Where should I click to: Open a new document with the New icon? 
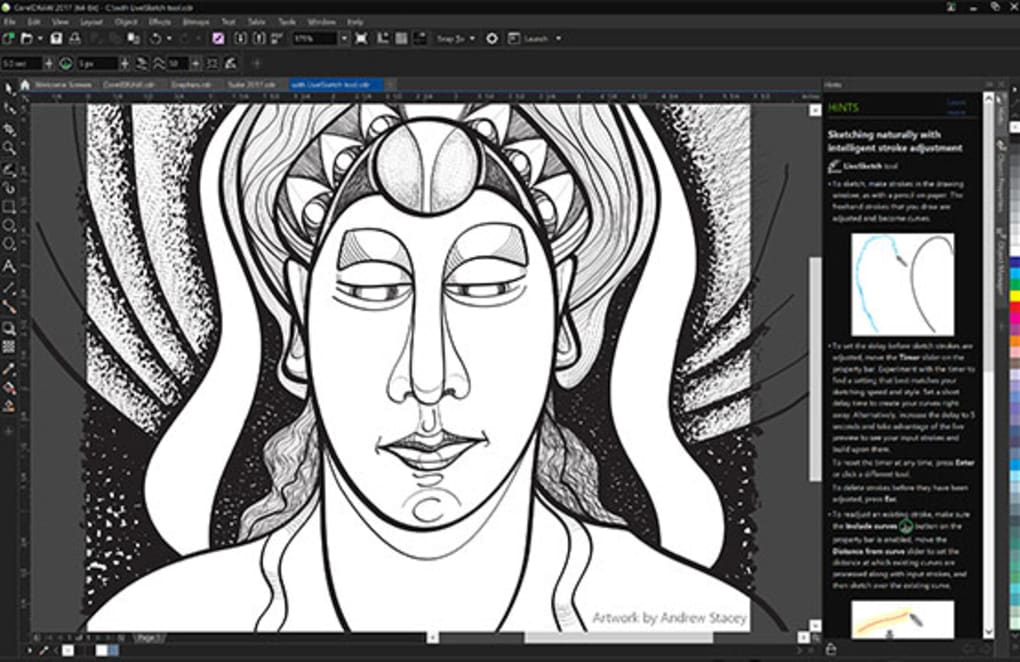pos(9,38)
